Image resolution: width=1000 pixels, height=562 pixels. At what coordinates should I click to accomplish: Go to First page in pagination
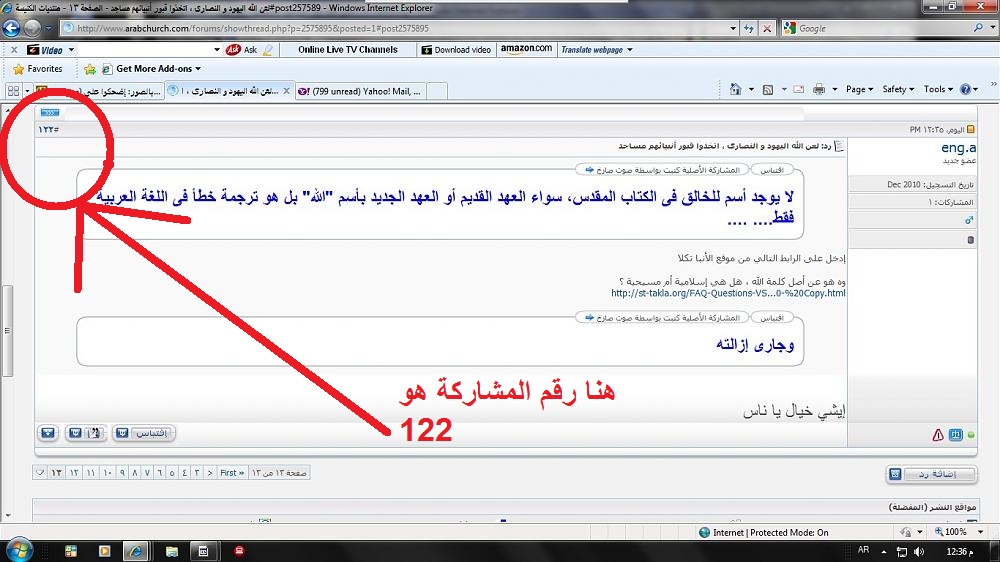pos(232,472)
